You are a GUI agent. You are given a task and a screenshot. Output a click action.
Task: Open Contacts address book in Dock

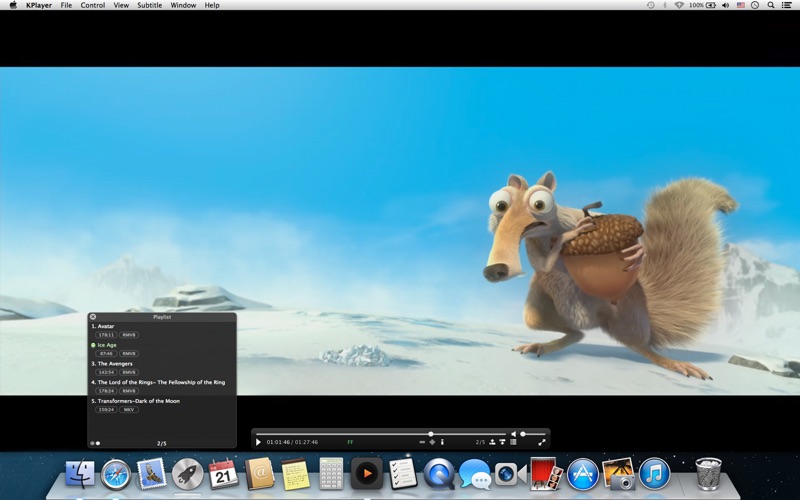point(259,474)
